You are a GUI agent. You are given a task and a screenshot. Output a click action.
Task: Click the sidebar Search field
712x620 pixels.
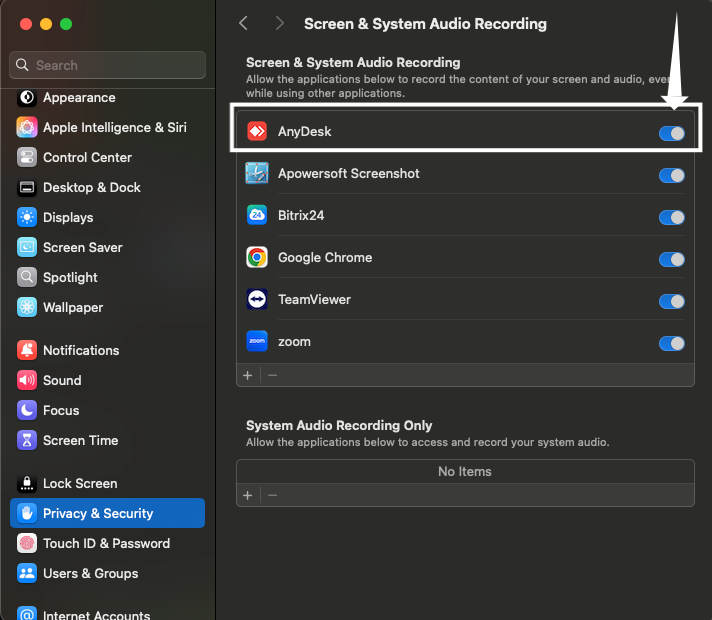pos(108,65)
